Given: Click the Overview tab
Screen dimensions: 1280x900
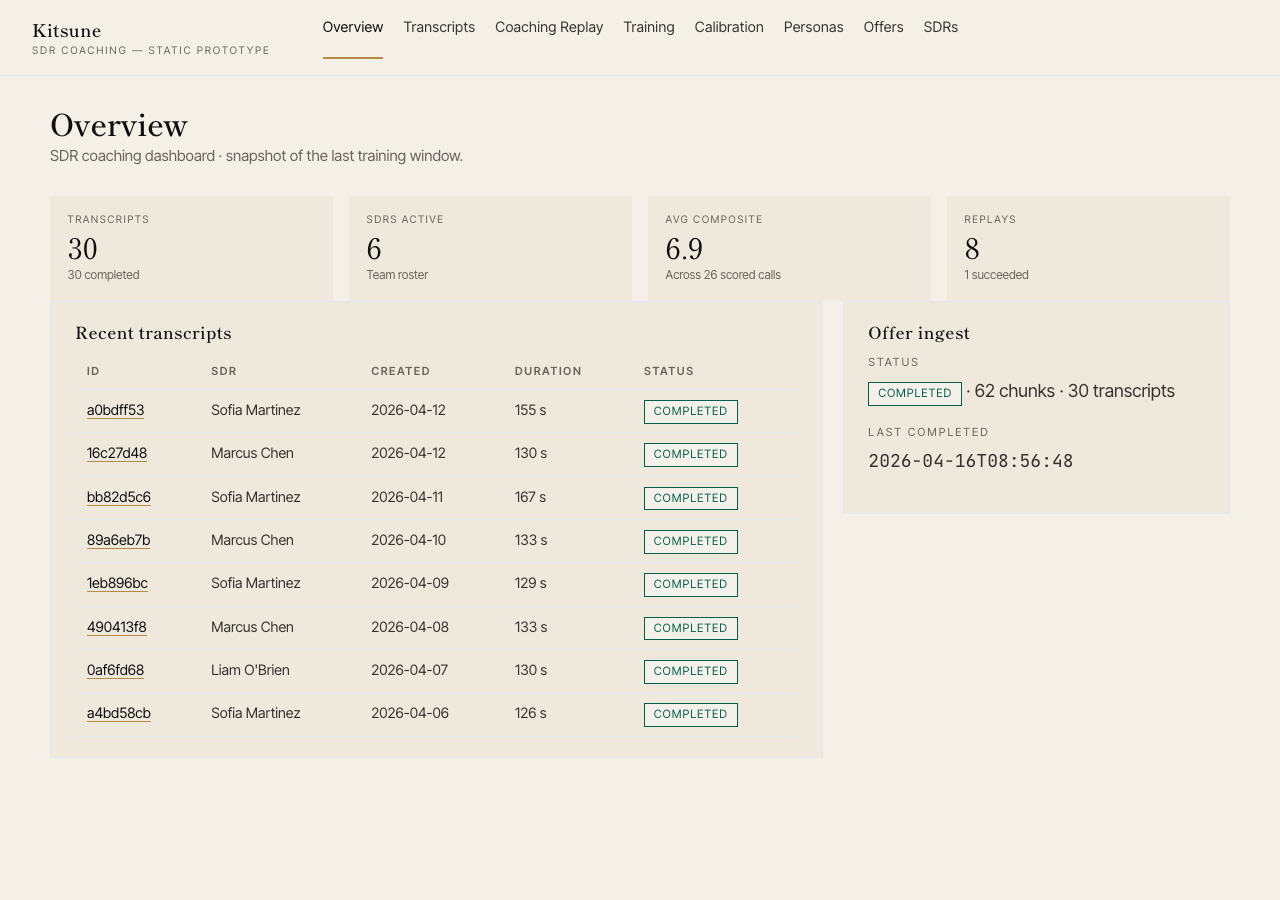Looking at the screenshot, I should (x=352, y=27).
